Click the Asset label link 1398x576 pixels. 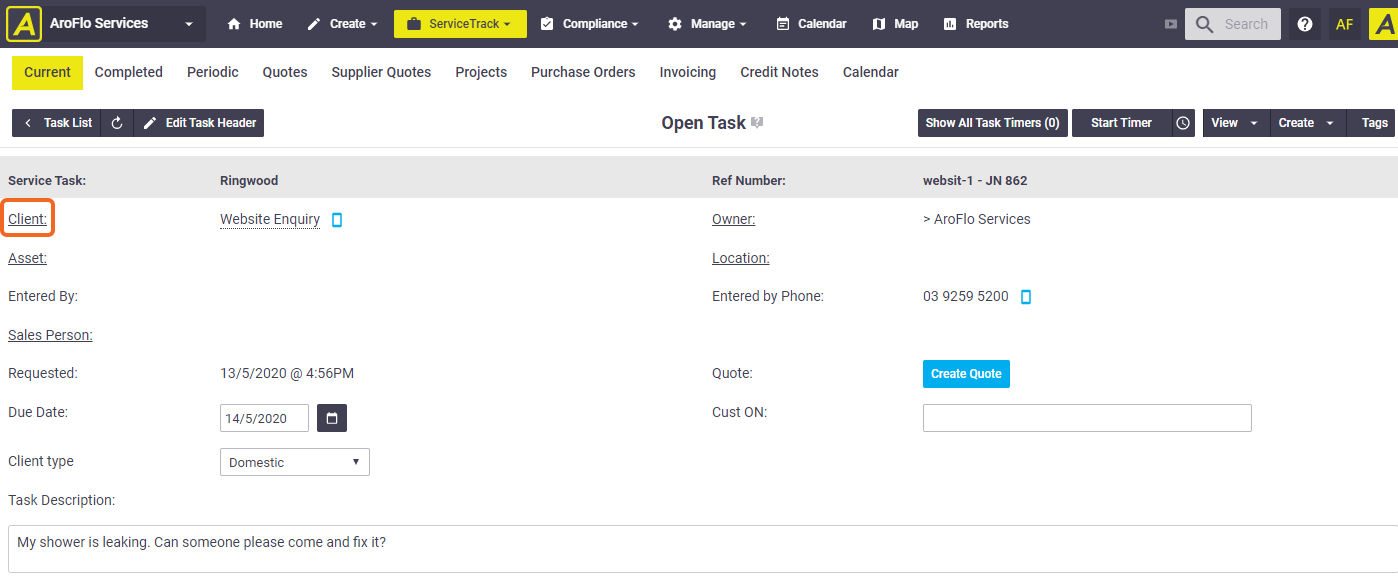click(x=27, y=258)
